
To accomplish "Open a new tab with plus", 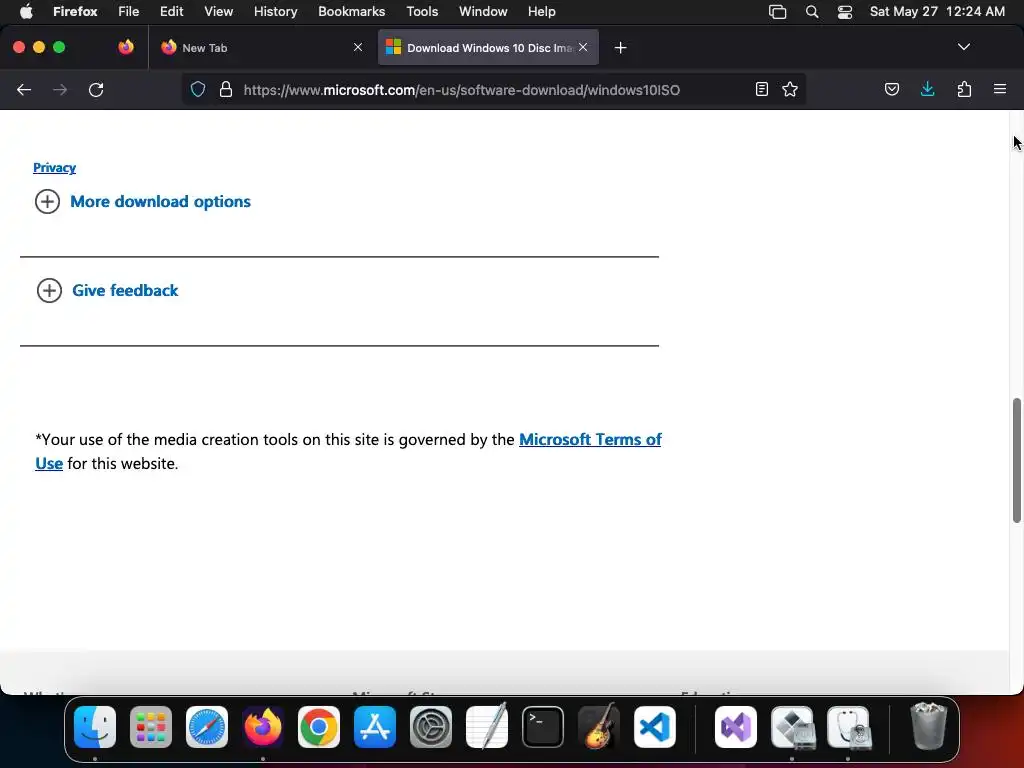I will (620, 48).
